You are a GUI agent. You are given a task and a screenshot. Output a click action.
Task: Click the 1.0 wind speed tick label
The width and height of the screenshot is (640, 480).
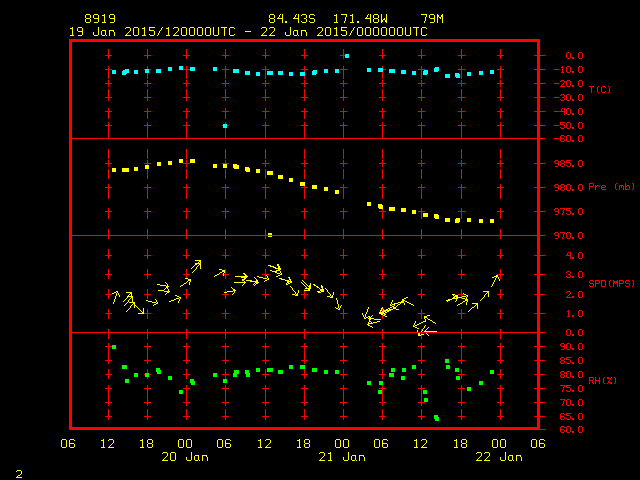coord(574,314)
